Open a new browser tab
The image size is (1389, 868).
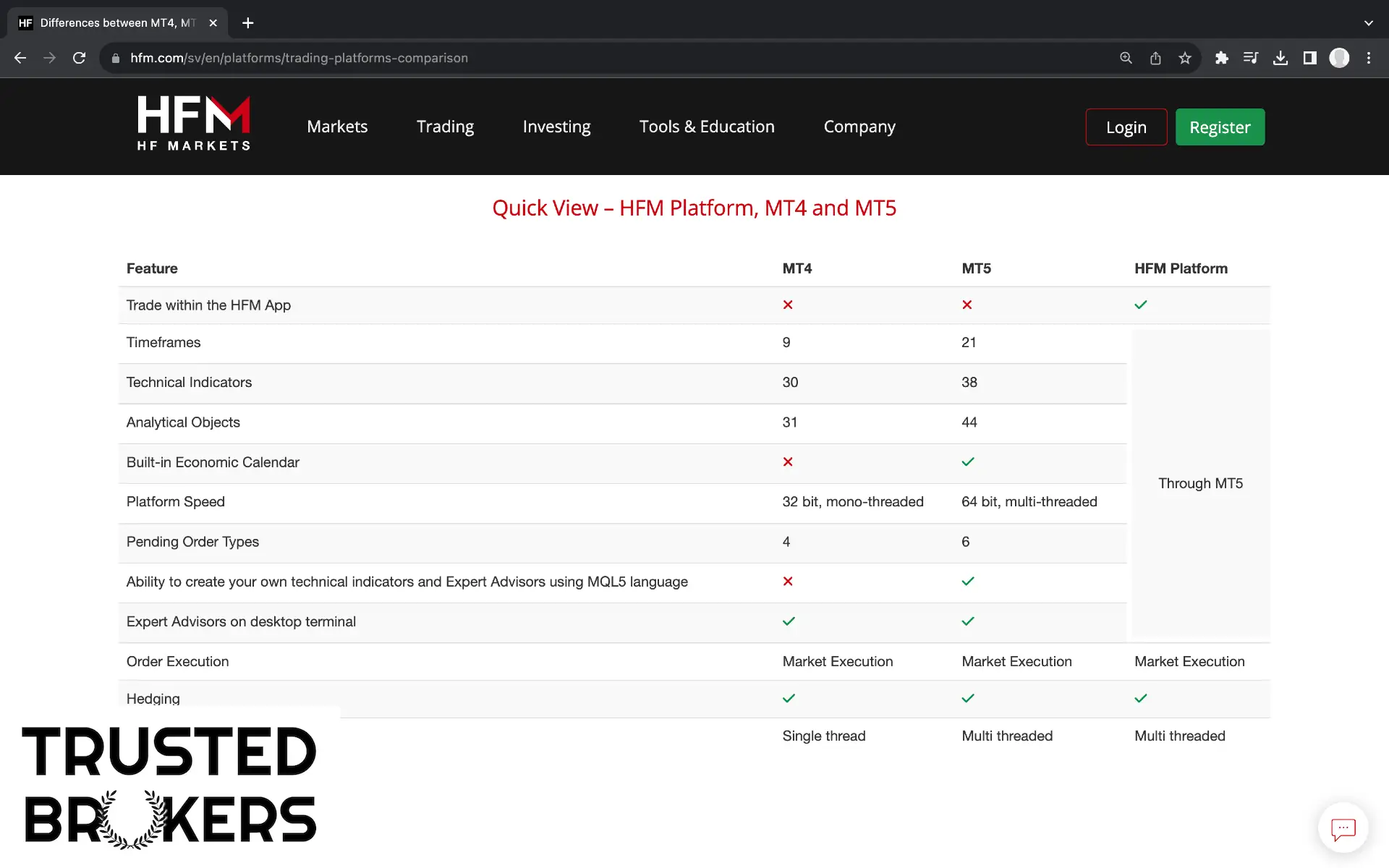248,23
